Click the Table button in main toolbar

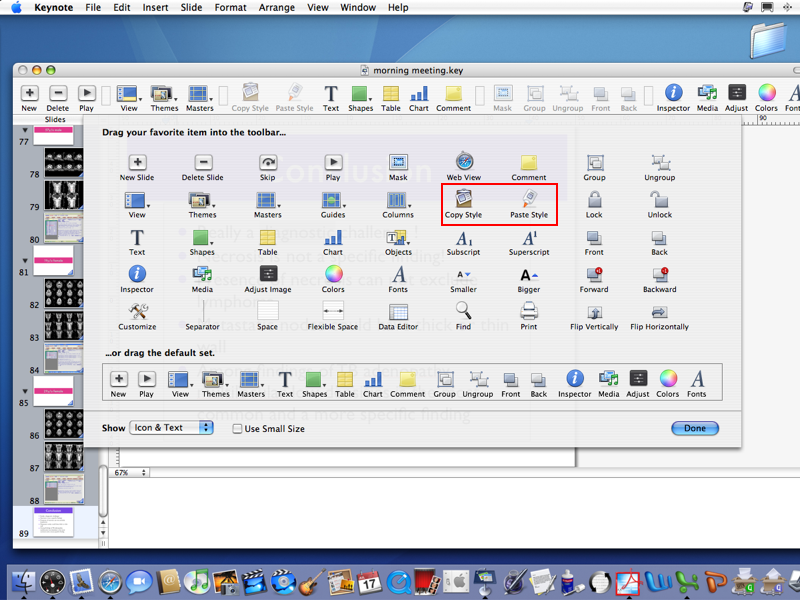click(391, 98)
